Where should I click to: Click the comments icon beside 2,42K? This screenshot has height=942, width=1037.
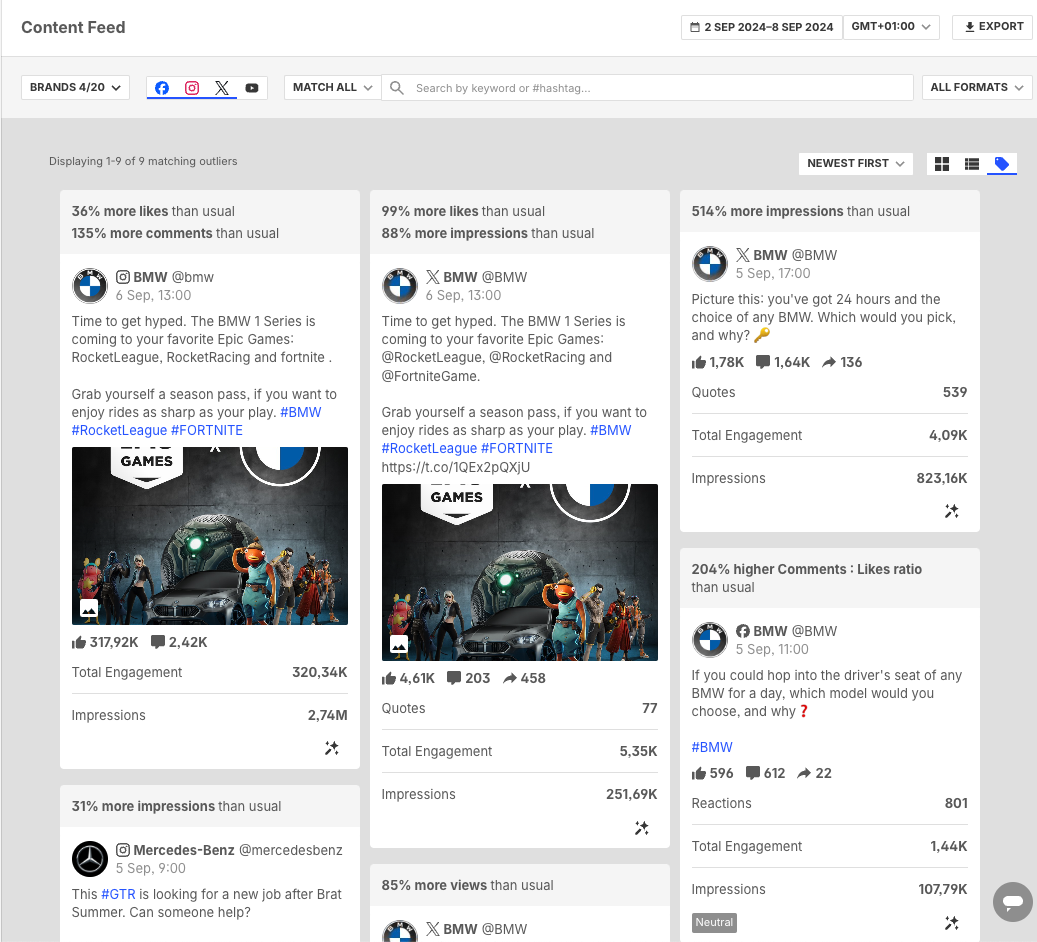(x=157, y=642)
